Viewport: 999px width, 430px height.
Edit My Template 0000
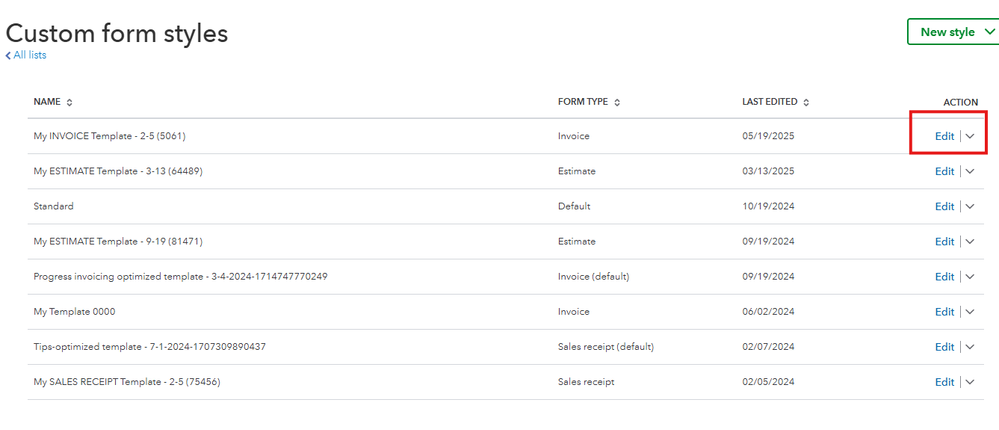(x=944, y=312)
